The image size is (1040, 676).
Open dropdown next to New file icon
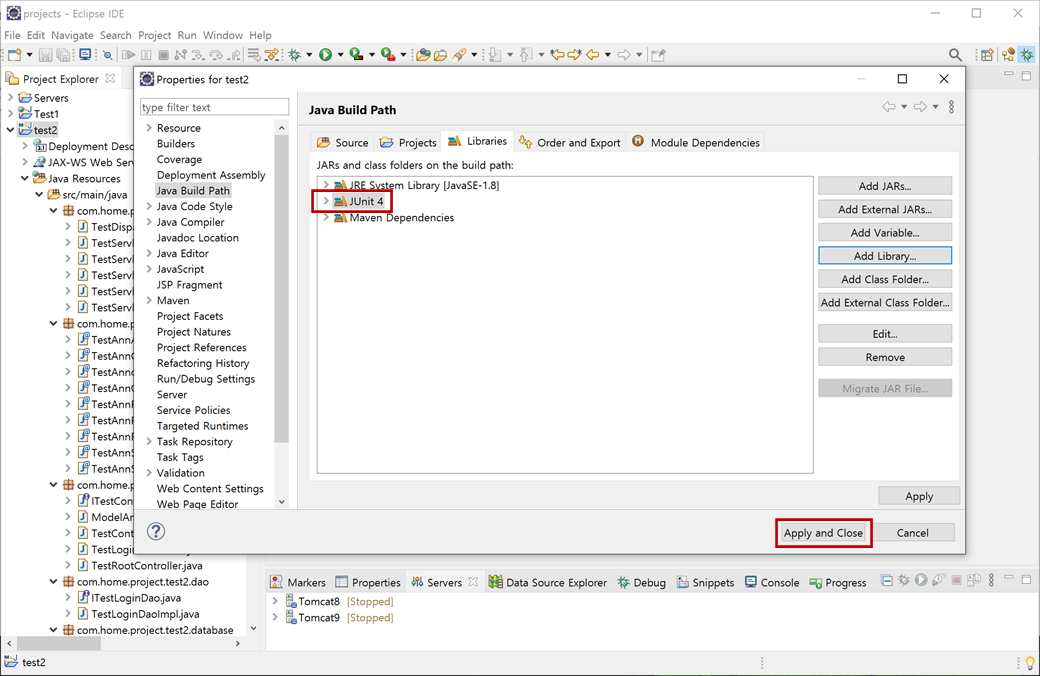tap(29, 55)
